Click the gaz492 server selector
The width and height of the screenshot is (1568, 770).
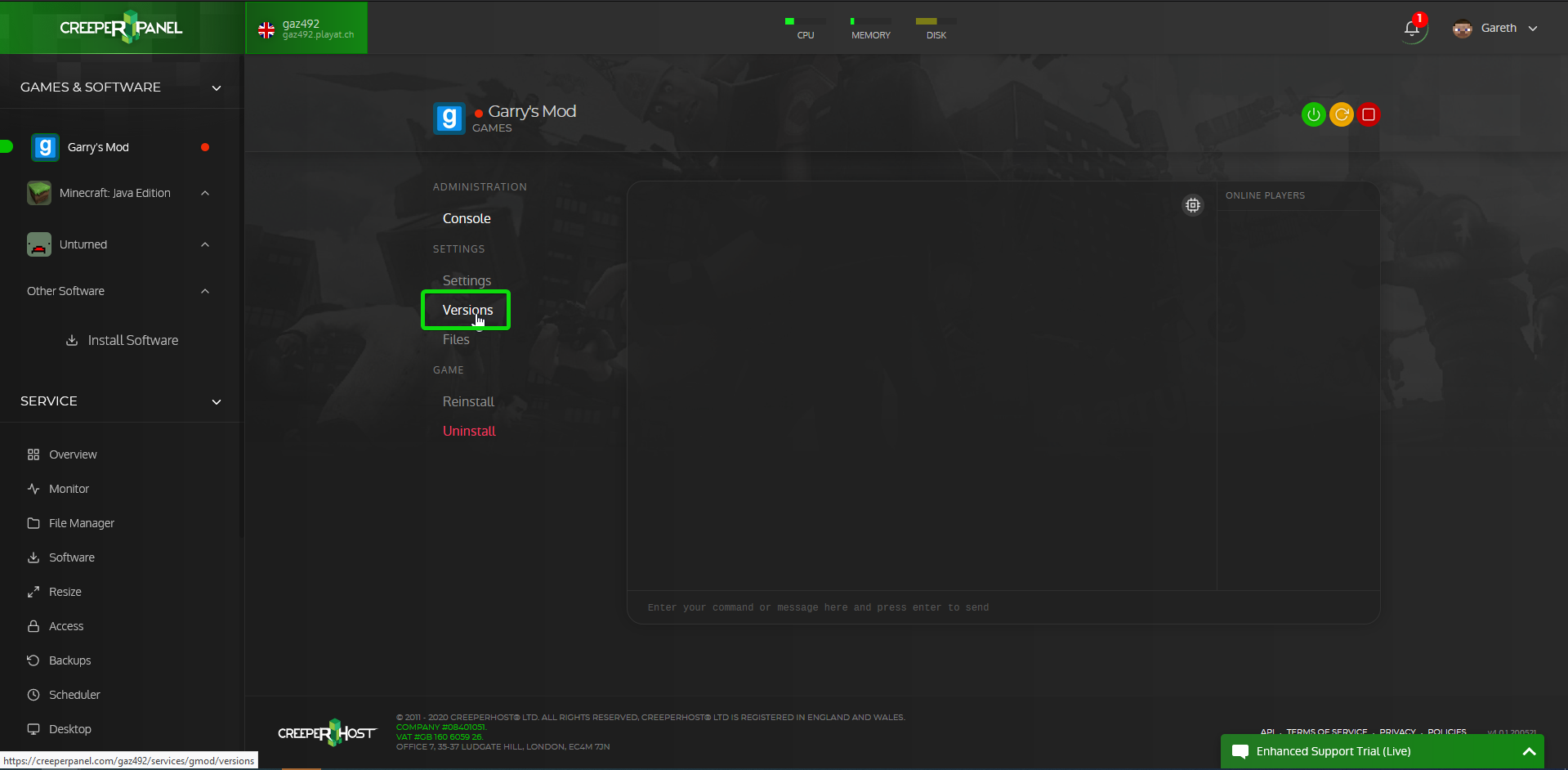pos(306,28)
